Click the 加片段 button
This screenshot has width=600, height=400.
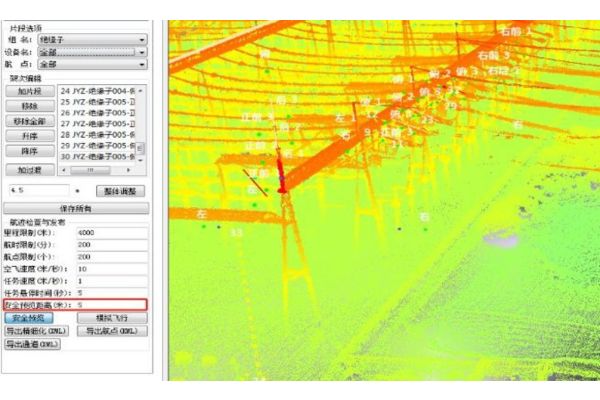coord(29,91)
